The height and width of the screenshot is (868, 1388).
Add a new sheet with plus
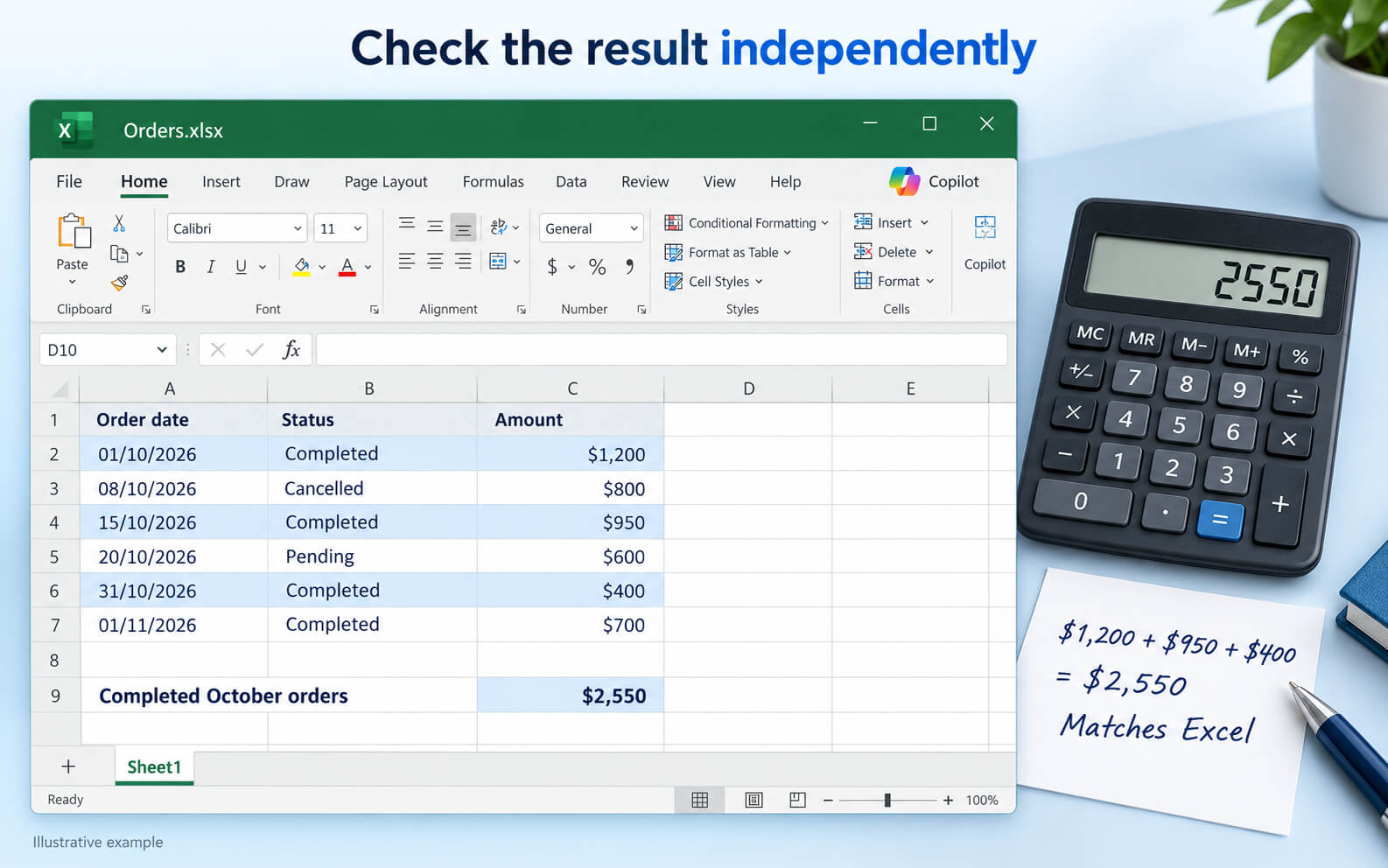(x=68, y=766)
